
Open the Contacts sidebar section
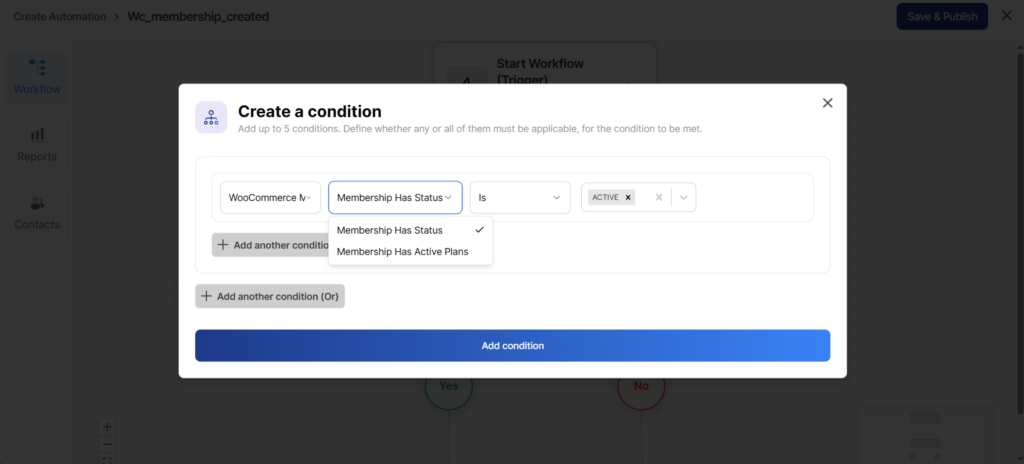point(37,212)
